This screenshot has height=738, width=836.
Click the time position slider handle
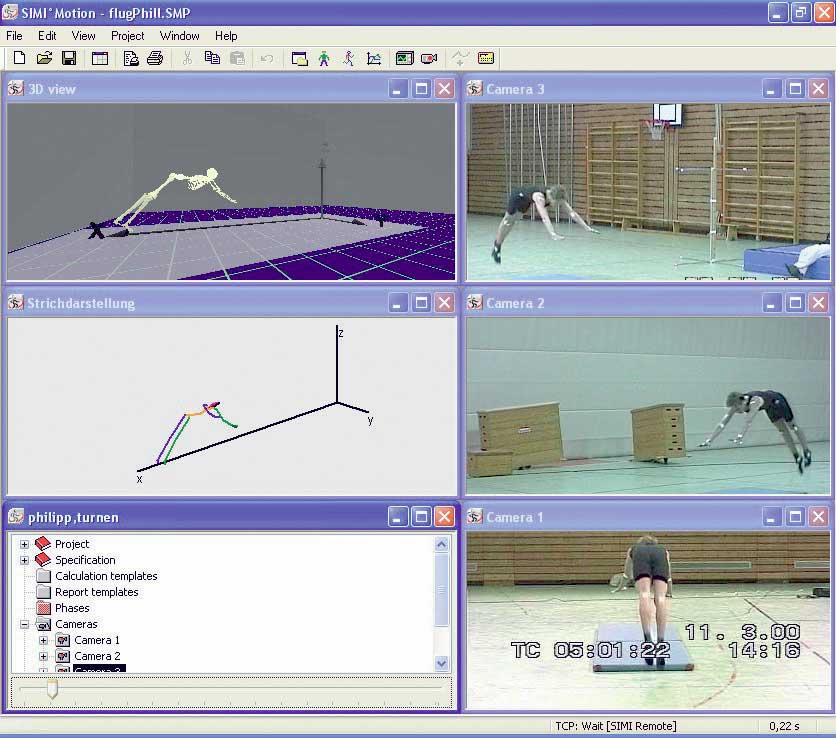(x=52, y=688)
